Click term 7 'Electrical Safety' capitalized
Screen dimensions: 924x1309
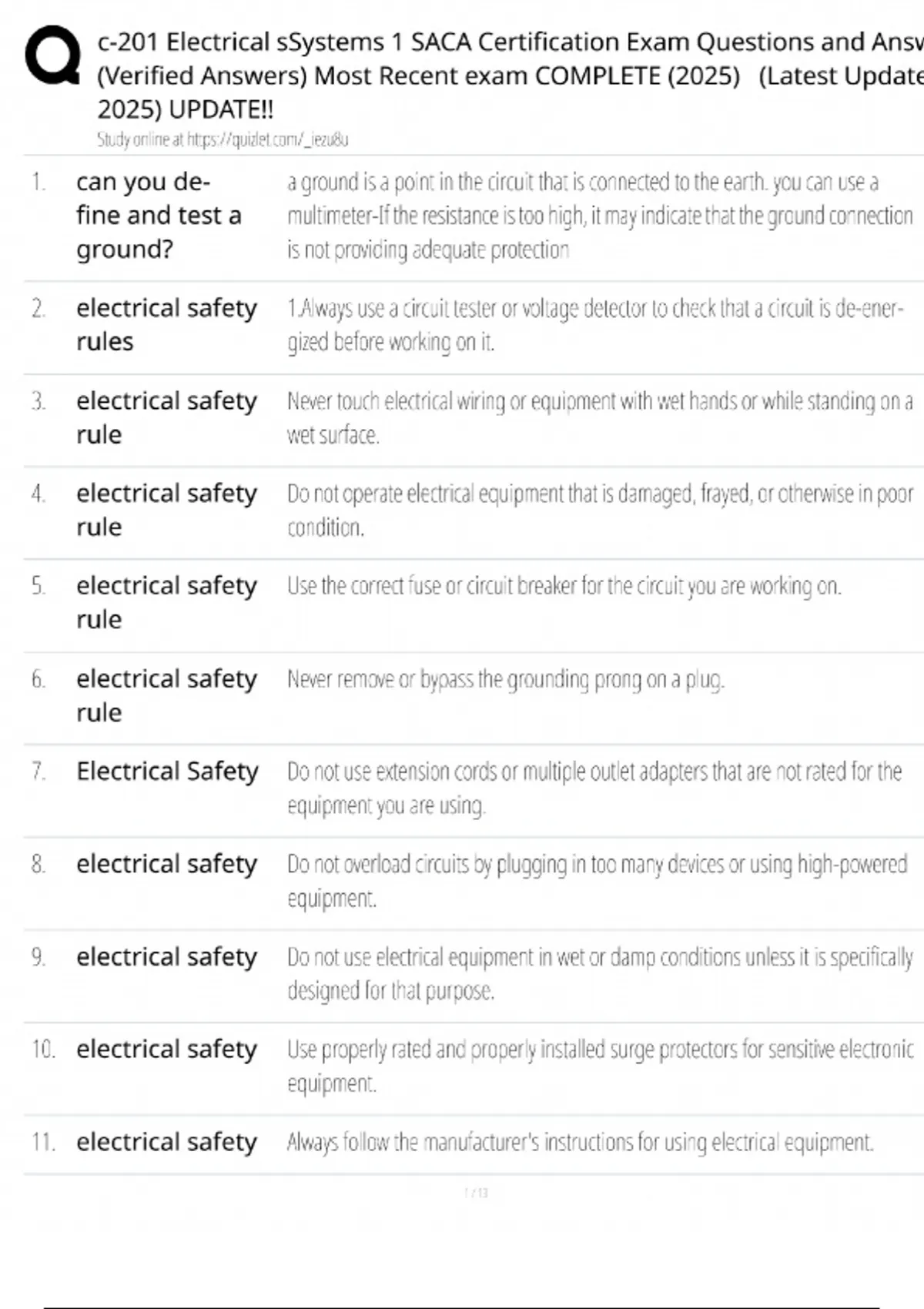tap(167, 771)
